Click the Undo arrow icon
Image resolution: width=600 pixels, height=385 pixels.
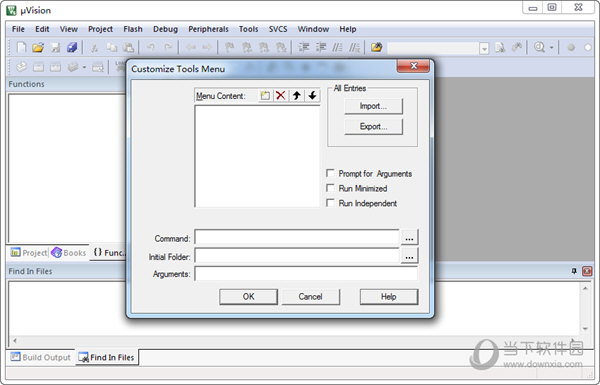(151, 47)
